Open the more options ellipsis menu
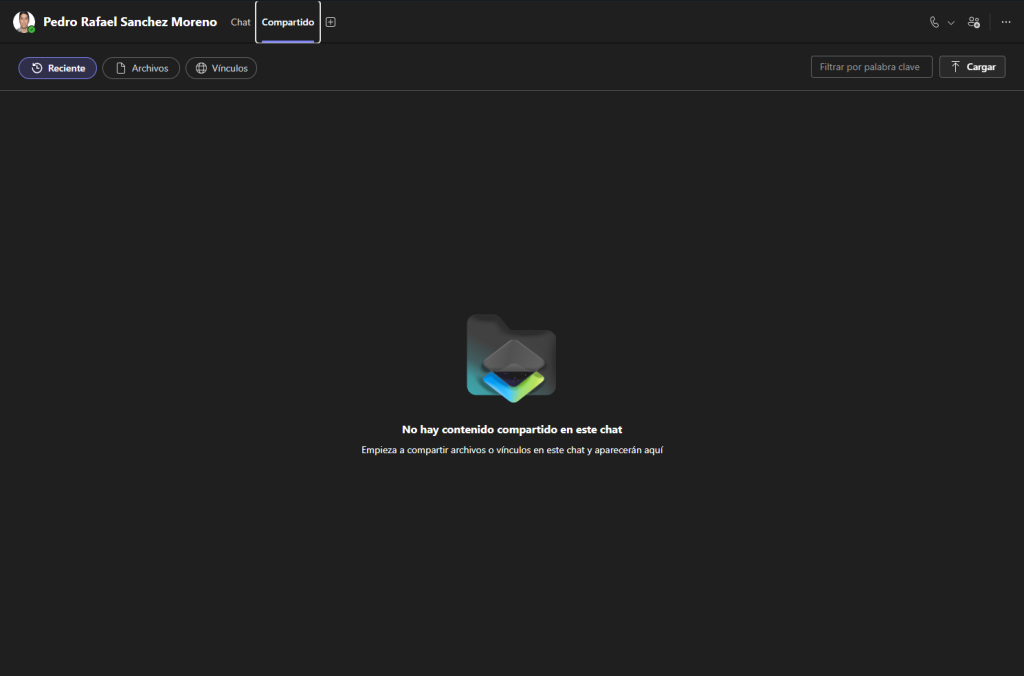The image size is (1024, 676). [x=1006, y=22]
